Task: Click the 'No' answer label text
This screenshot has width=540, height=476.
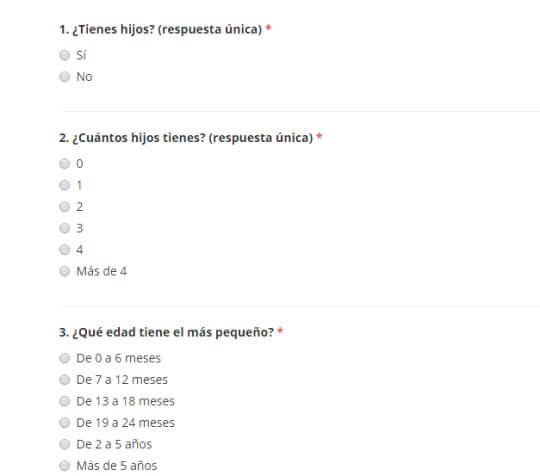Action: pyautogui.click(x=84, y=76)
